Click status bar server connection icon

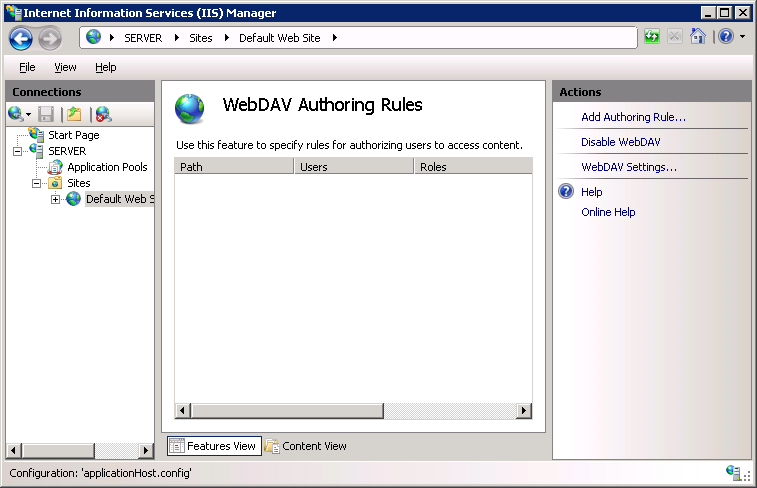733,473
